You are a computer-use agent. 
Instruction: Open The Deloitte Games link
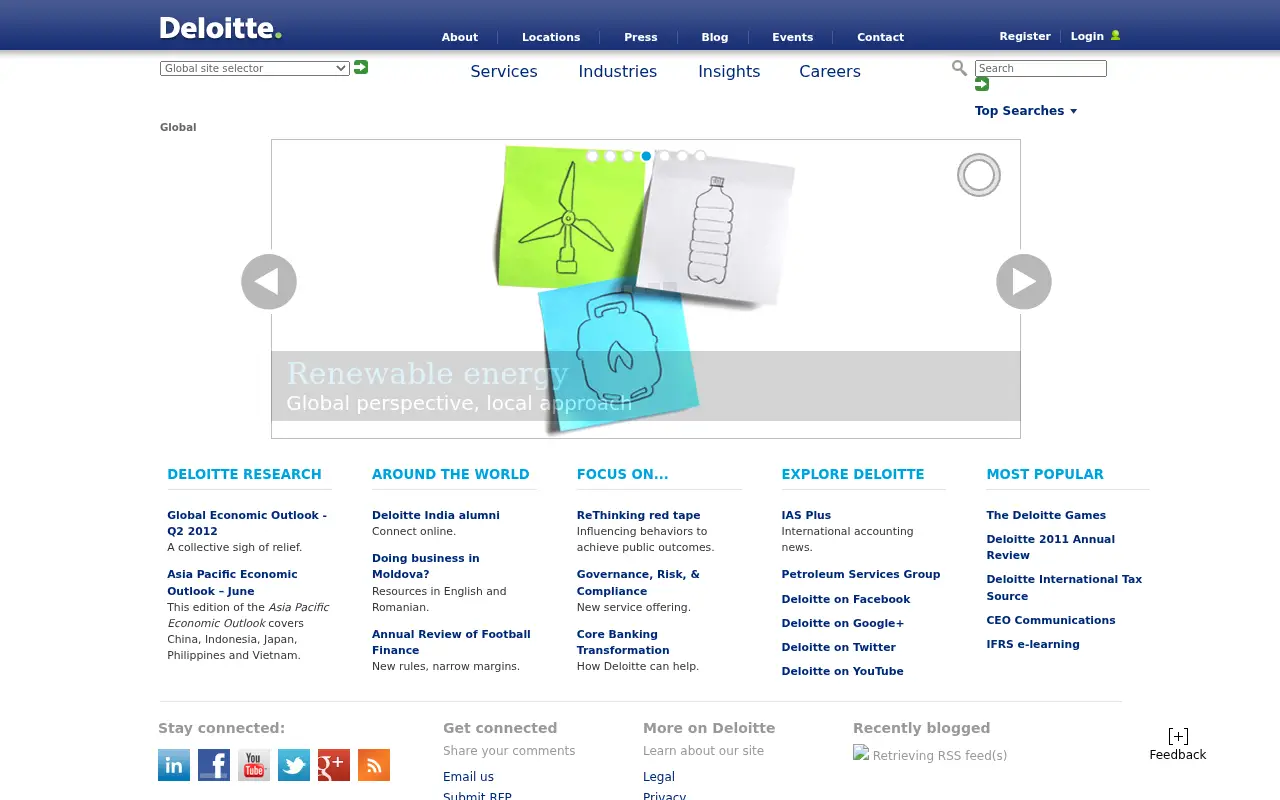pos(1046,515)
